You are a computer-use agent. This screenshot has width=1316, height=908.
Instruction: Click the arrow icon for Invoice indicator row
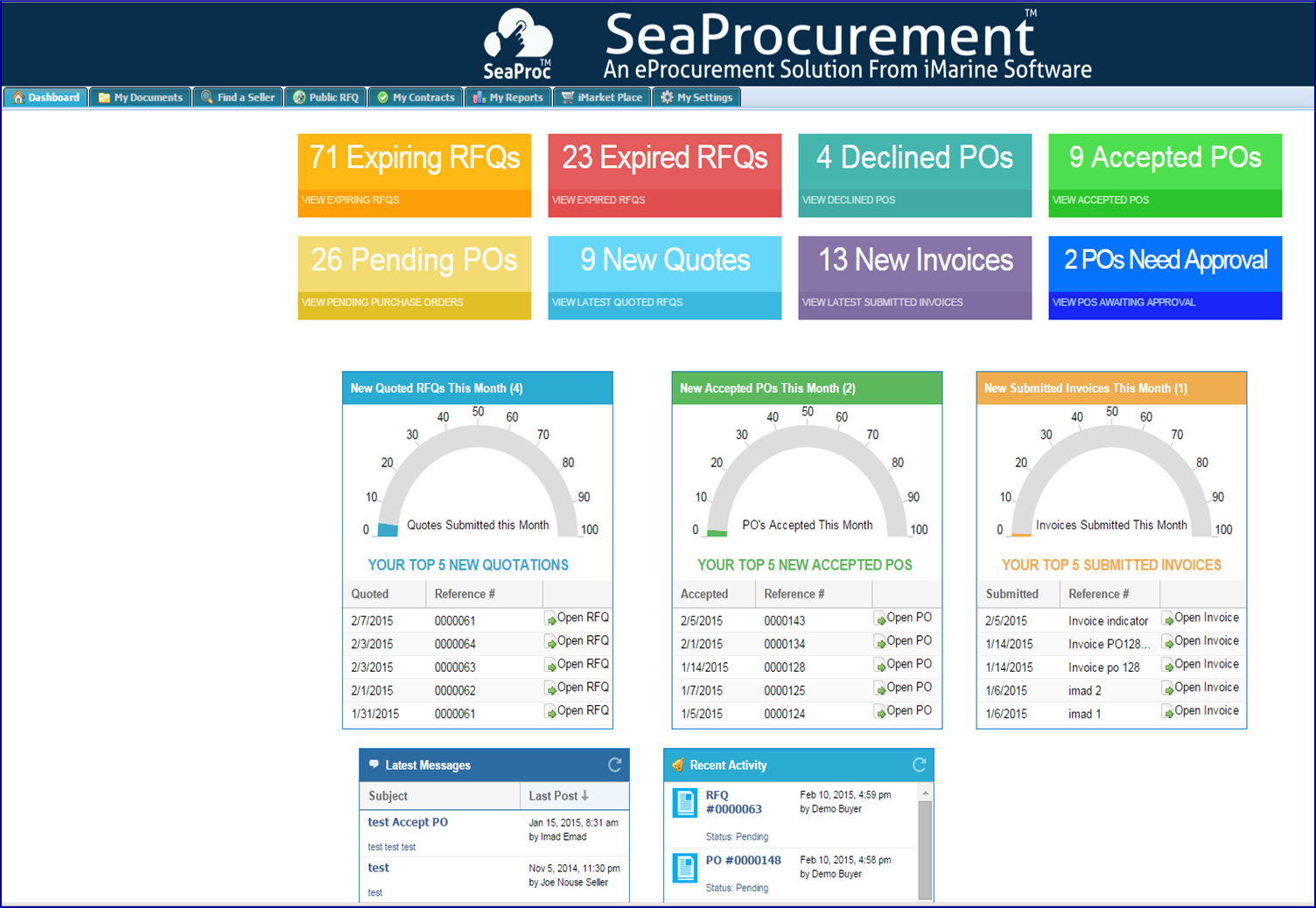(1168, 619)
